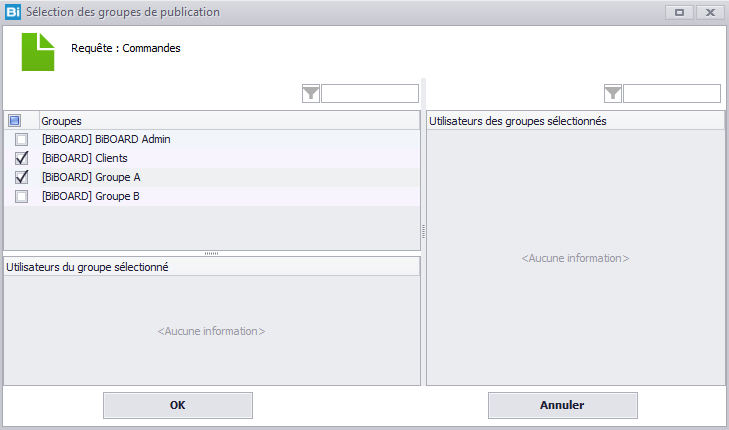The height and width of the screenshot is (430, 729).
Task: Confirm the selection with the OK button
Action: pos(178,405)
